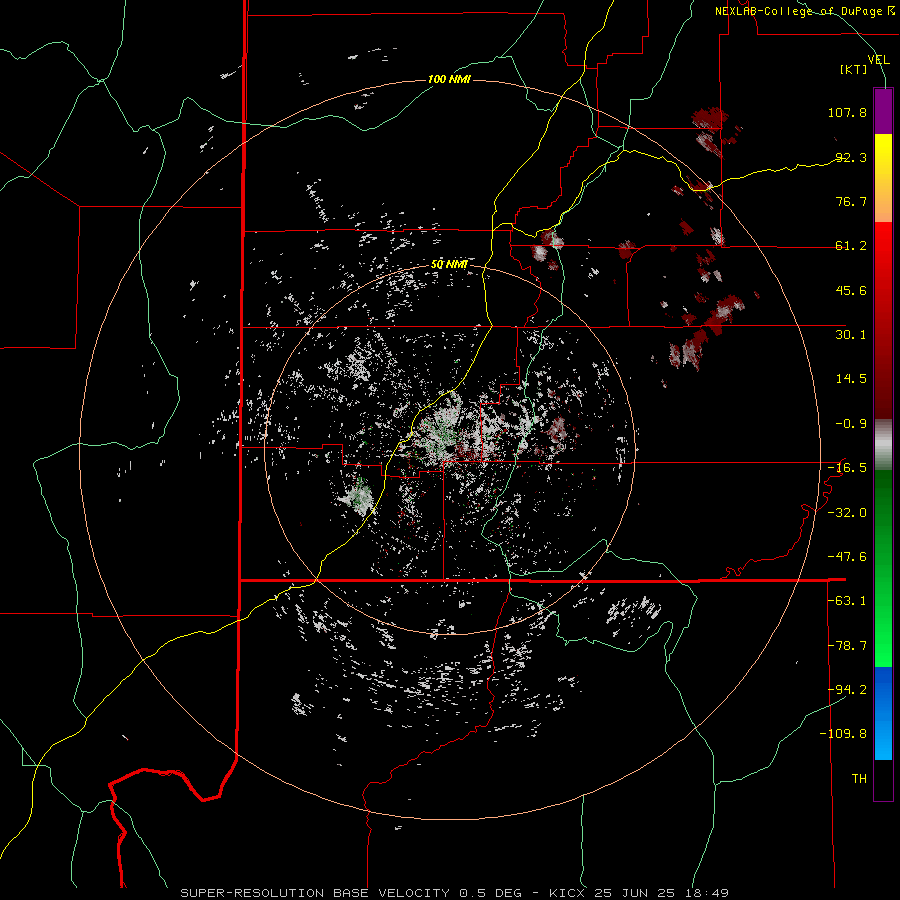
Task: Click the VEL legend title
Action: (879, 60)
